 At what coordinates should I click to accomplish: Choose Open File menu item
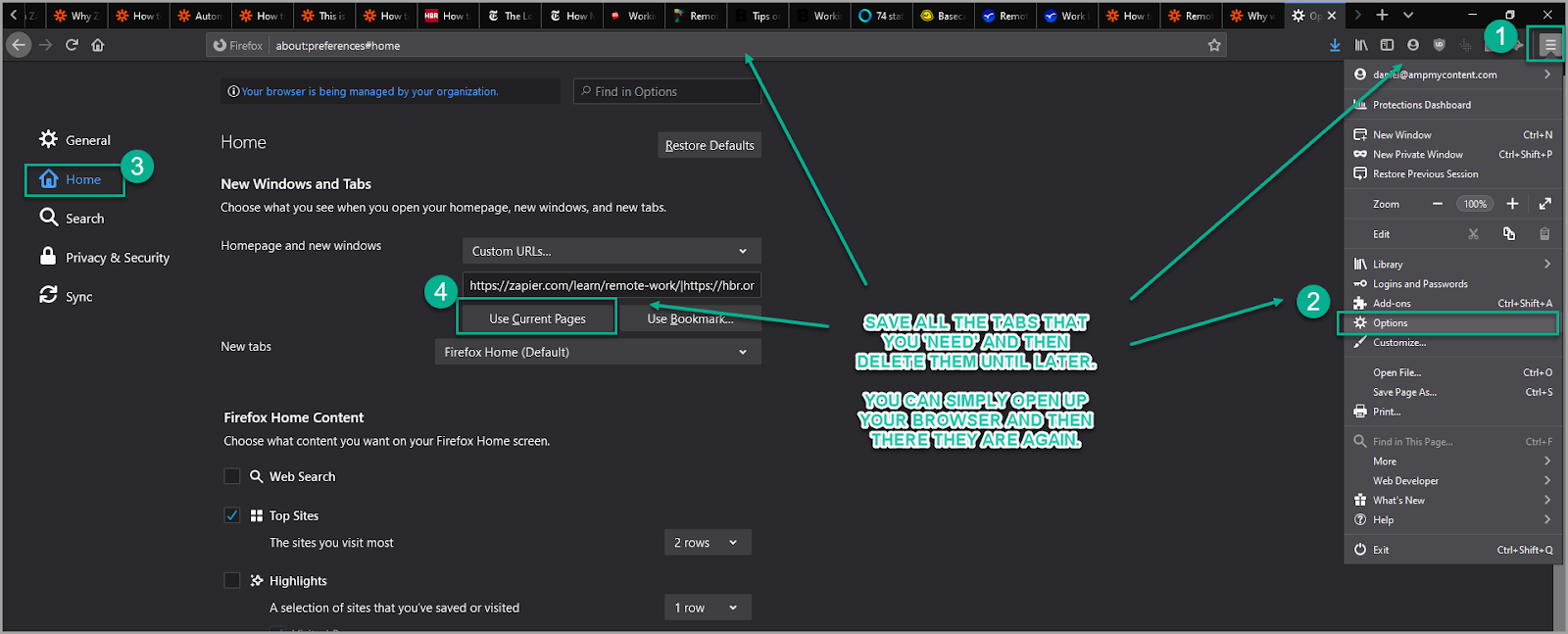coord(1452,373)
